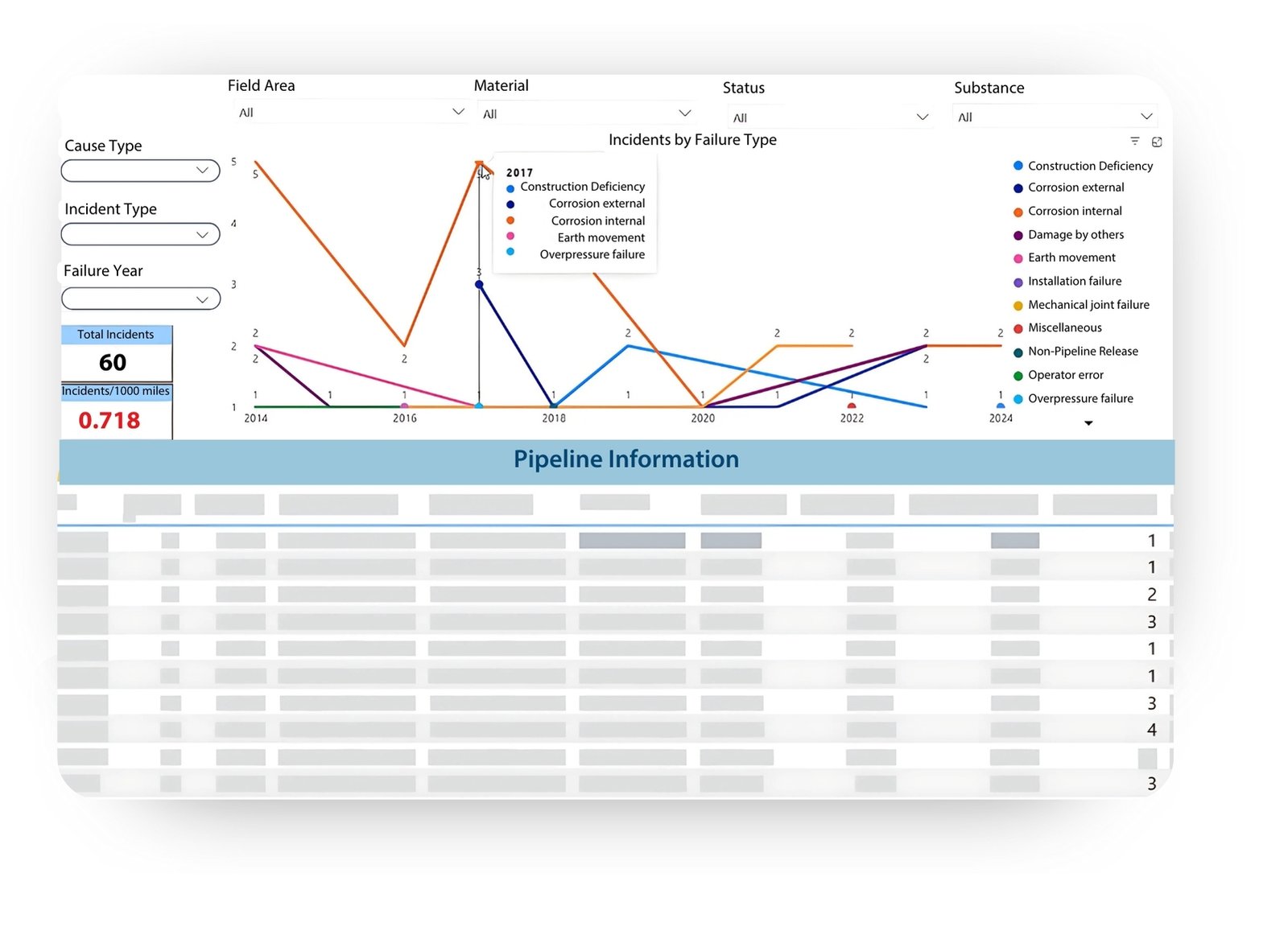This screenshot has width=1288, height=939.
Task: Click the Incidents by Failure Type title
Action: coord(692,140)
